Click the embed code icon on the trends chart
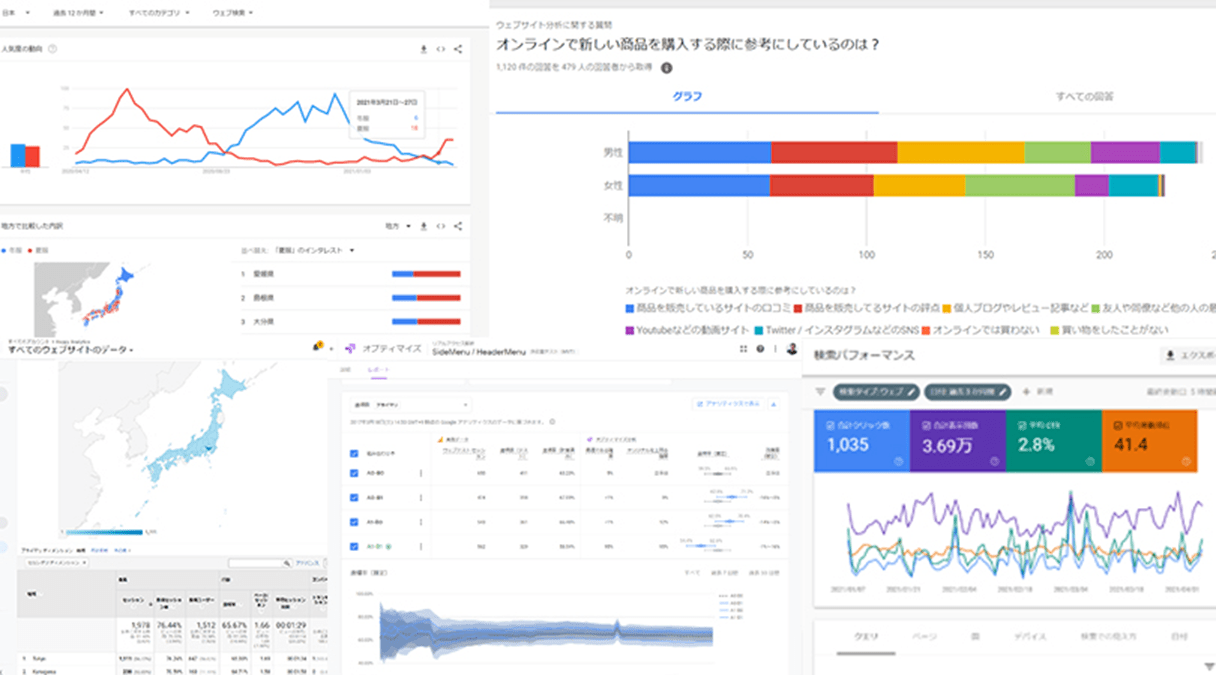The height and width of the screenshot is (675, 1216). coord(441,48)
